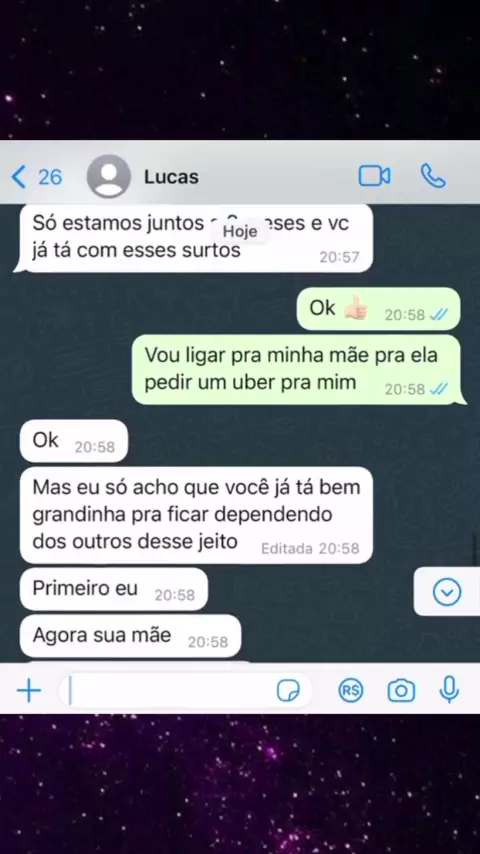Select the 'Agora sua mãe' message bubble
This screenshot has width=480, height=854.
coord(131,636)
